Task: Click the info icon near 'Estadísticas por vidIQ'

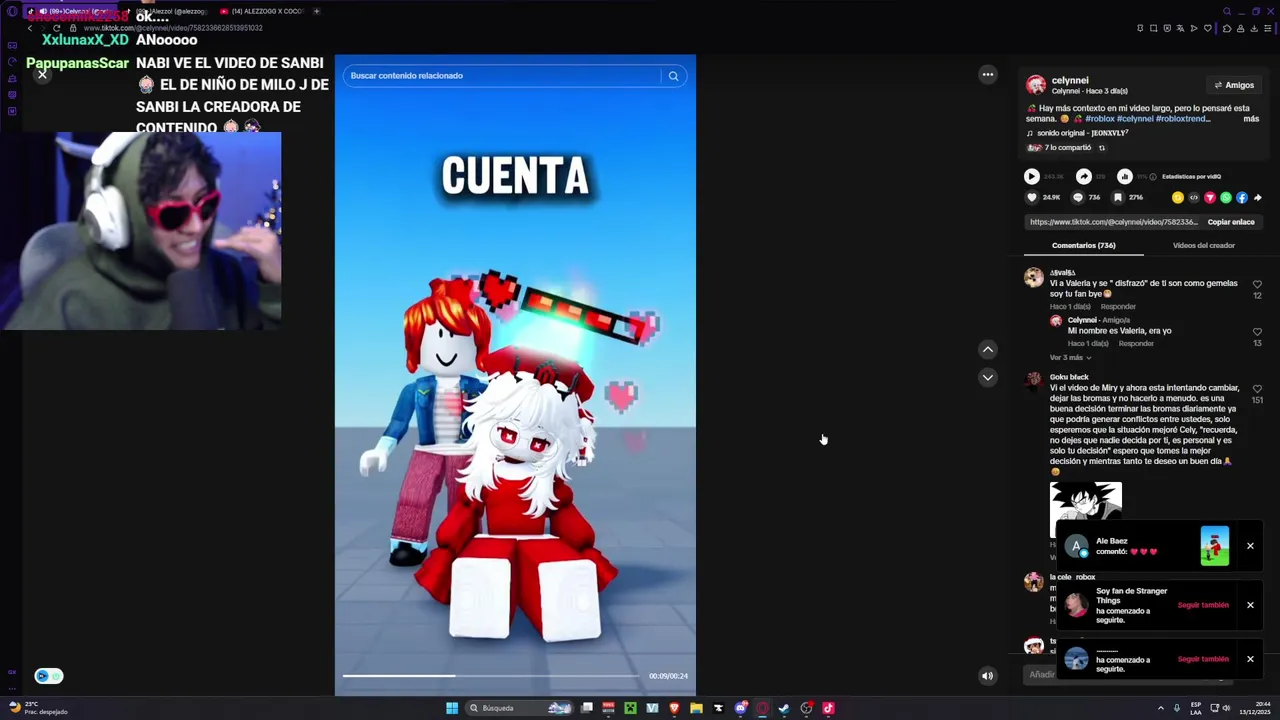Action: [1152, 177]
